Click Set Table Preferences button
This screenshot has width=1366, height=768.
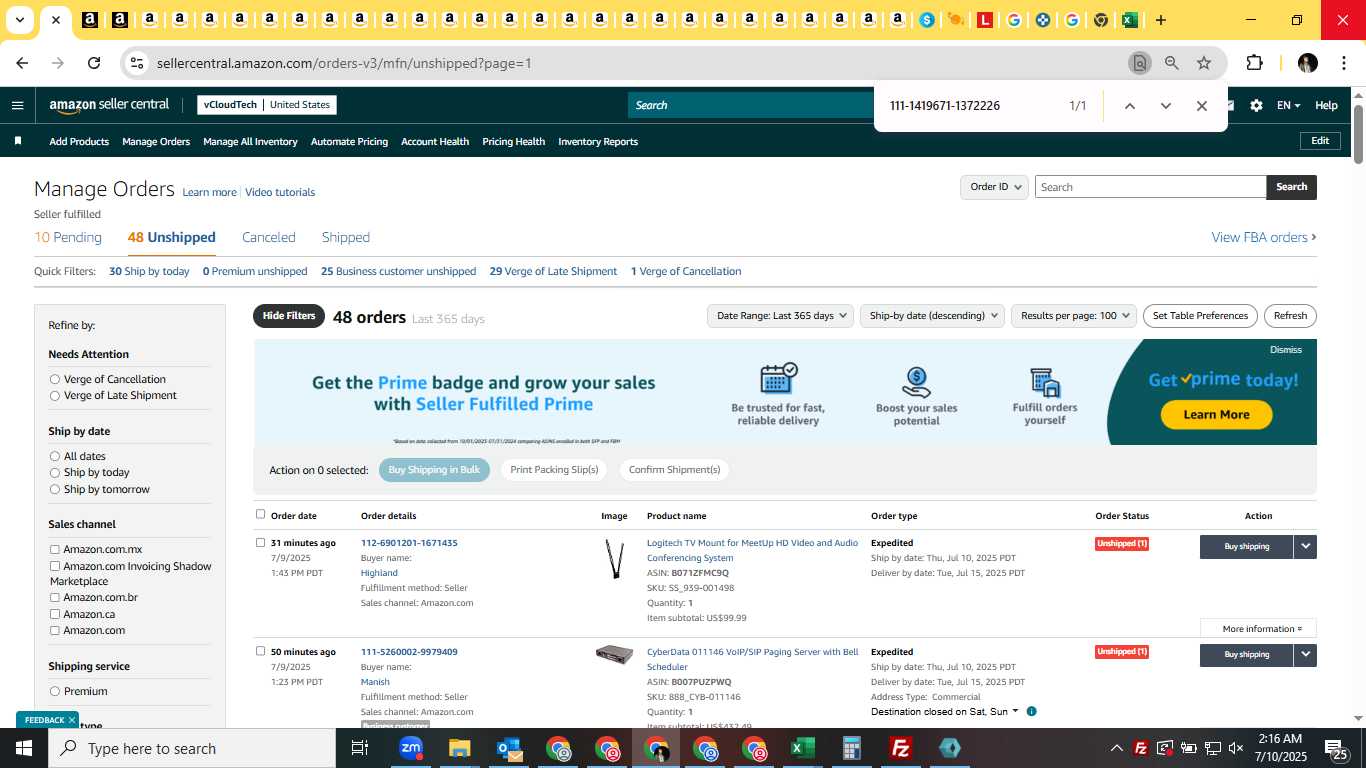coord(1200,316)
